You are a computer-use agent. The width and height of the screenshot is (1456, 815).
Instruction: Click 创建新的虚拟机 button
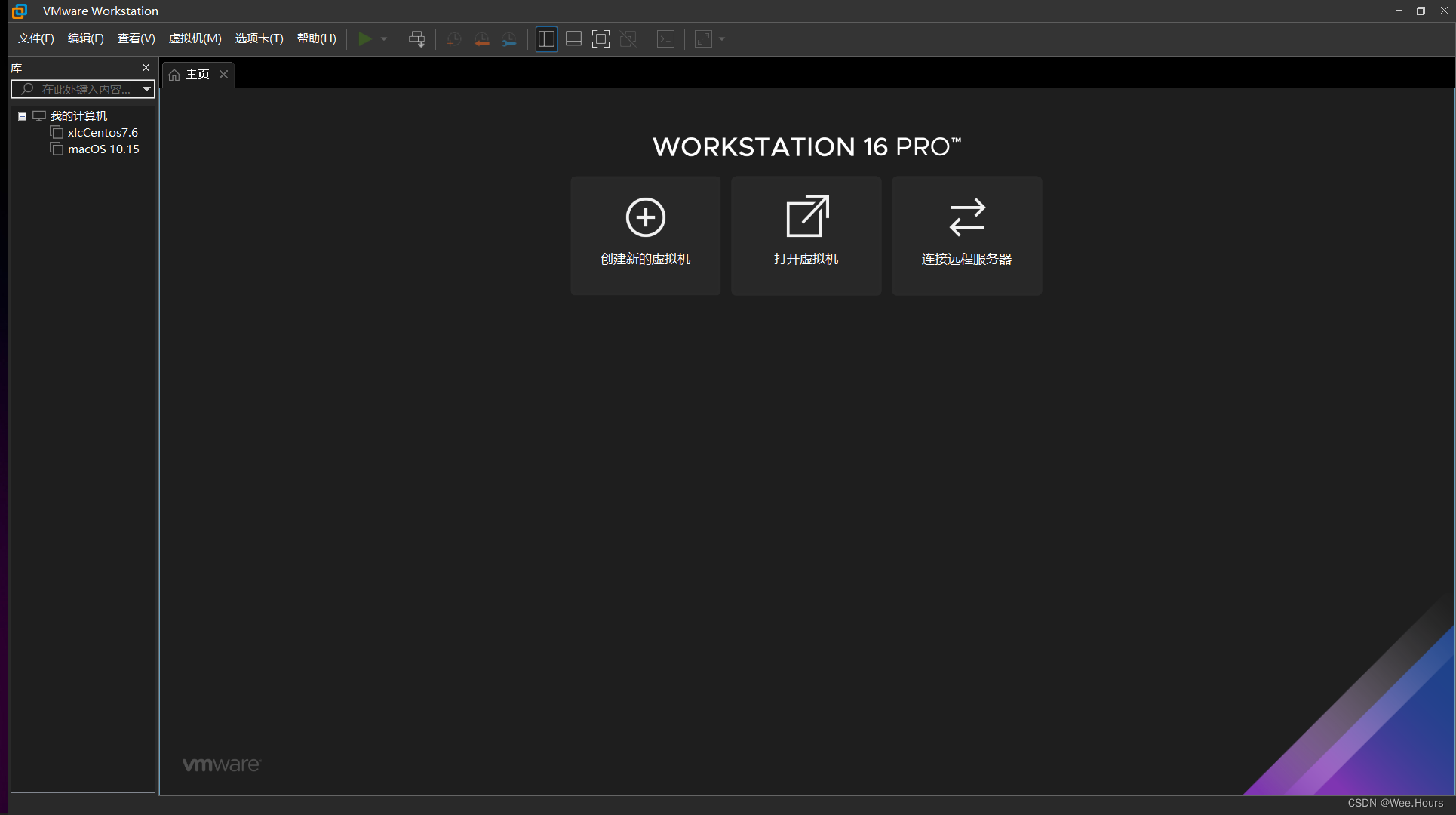645,235
